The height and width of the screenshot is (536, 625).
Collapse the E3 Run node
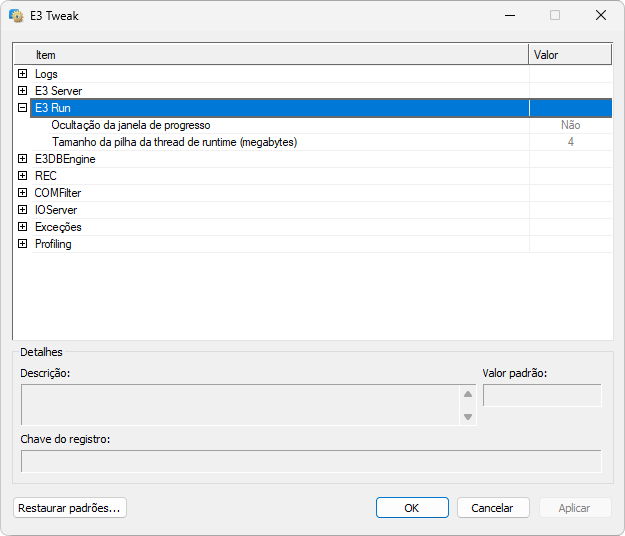[x=23, y=108]
